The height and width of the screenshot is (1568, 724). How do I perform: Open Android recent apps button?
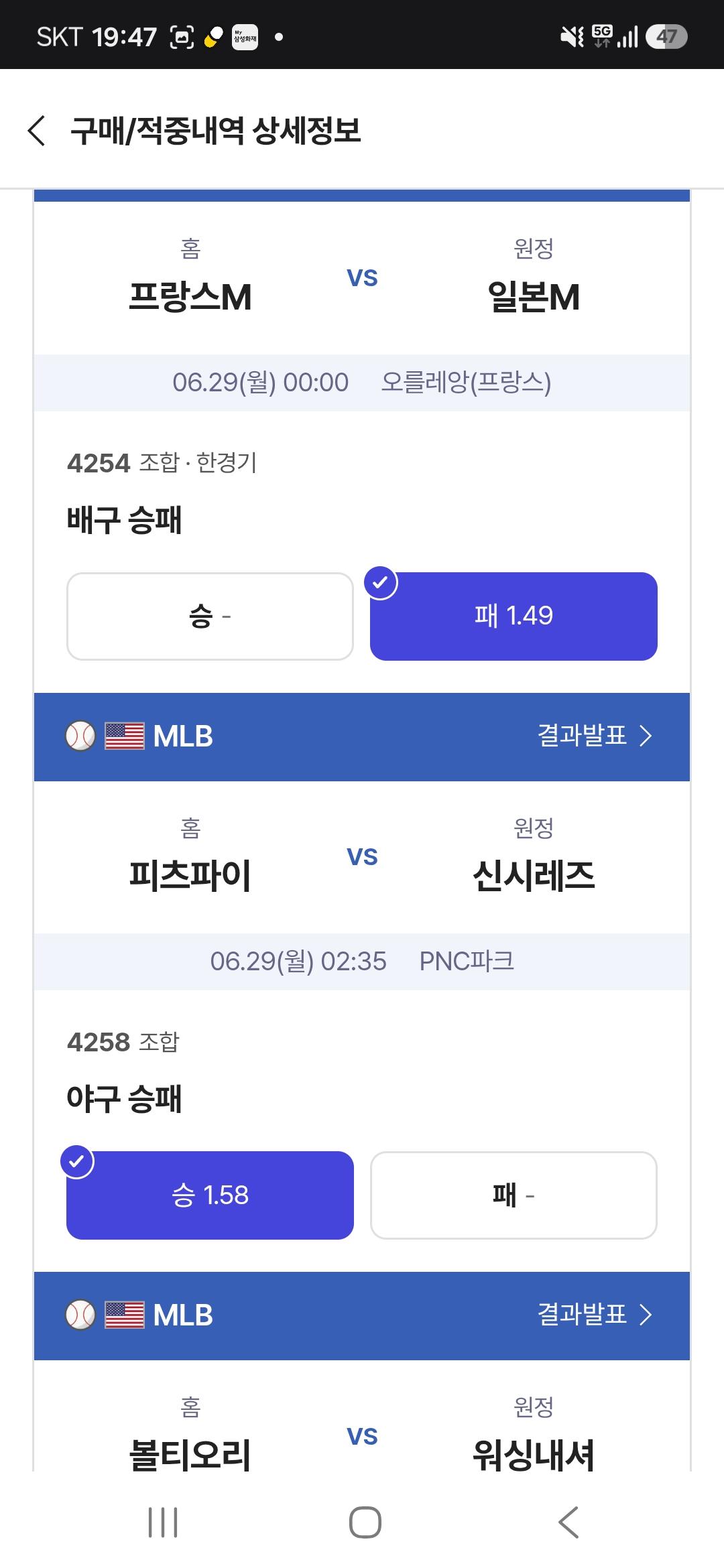point(163,1522)
